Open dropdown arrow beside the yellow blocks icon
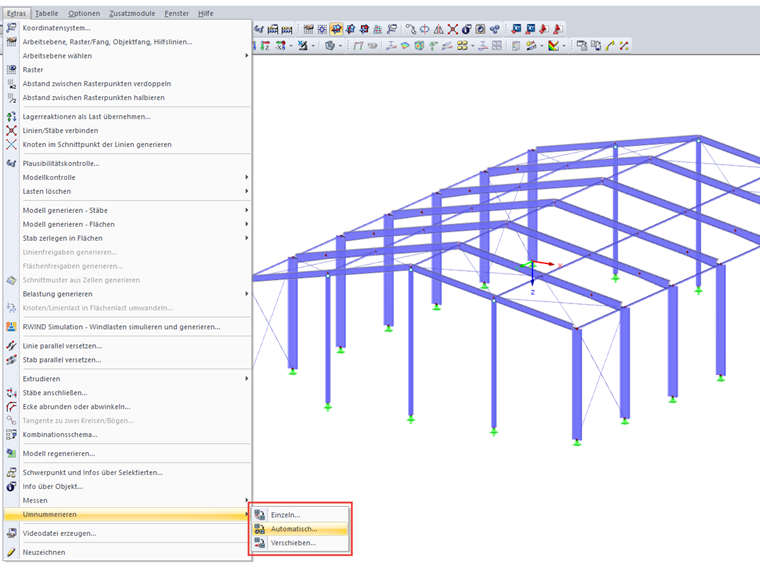The height and width of the screenshot is (570, 760). point(473,46)
